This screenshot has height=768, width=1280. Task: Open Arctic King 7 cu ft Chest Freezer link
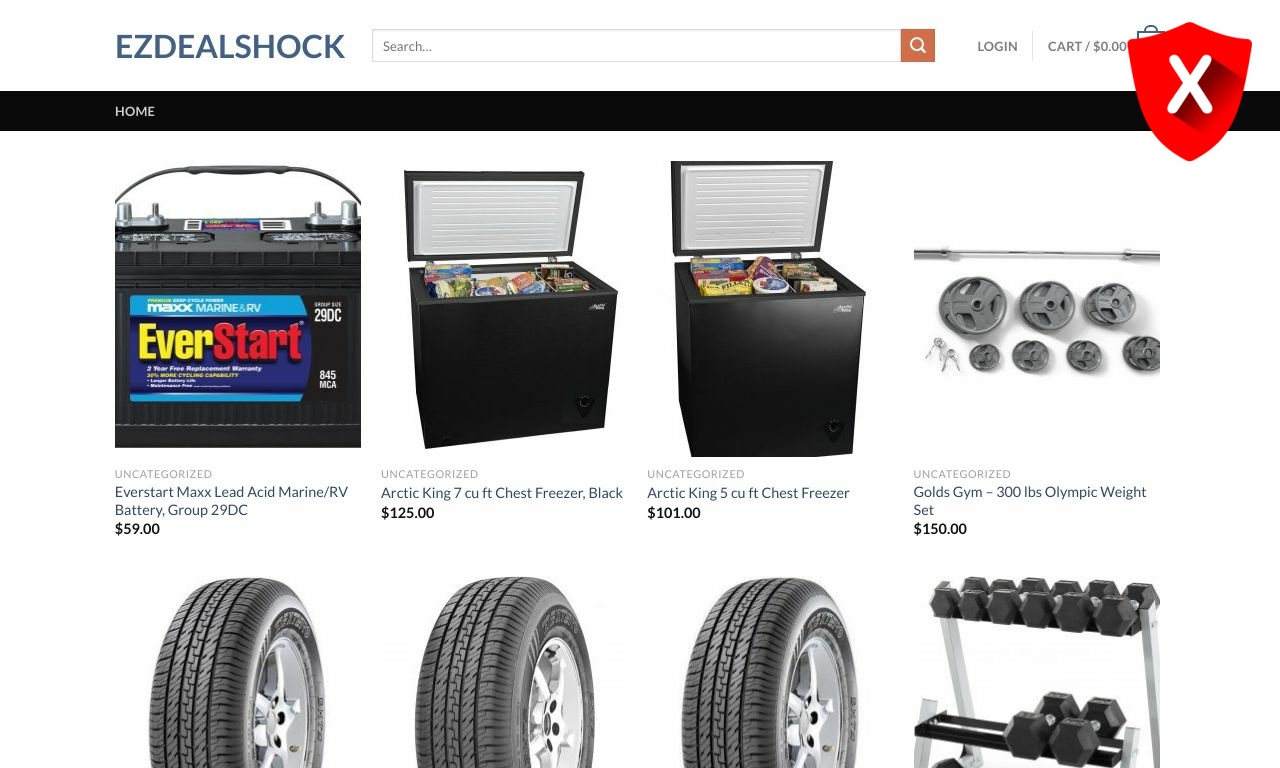pyautogui.click(x=502, y=493)
